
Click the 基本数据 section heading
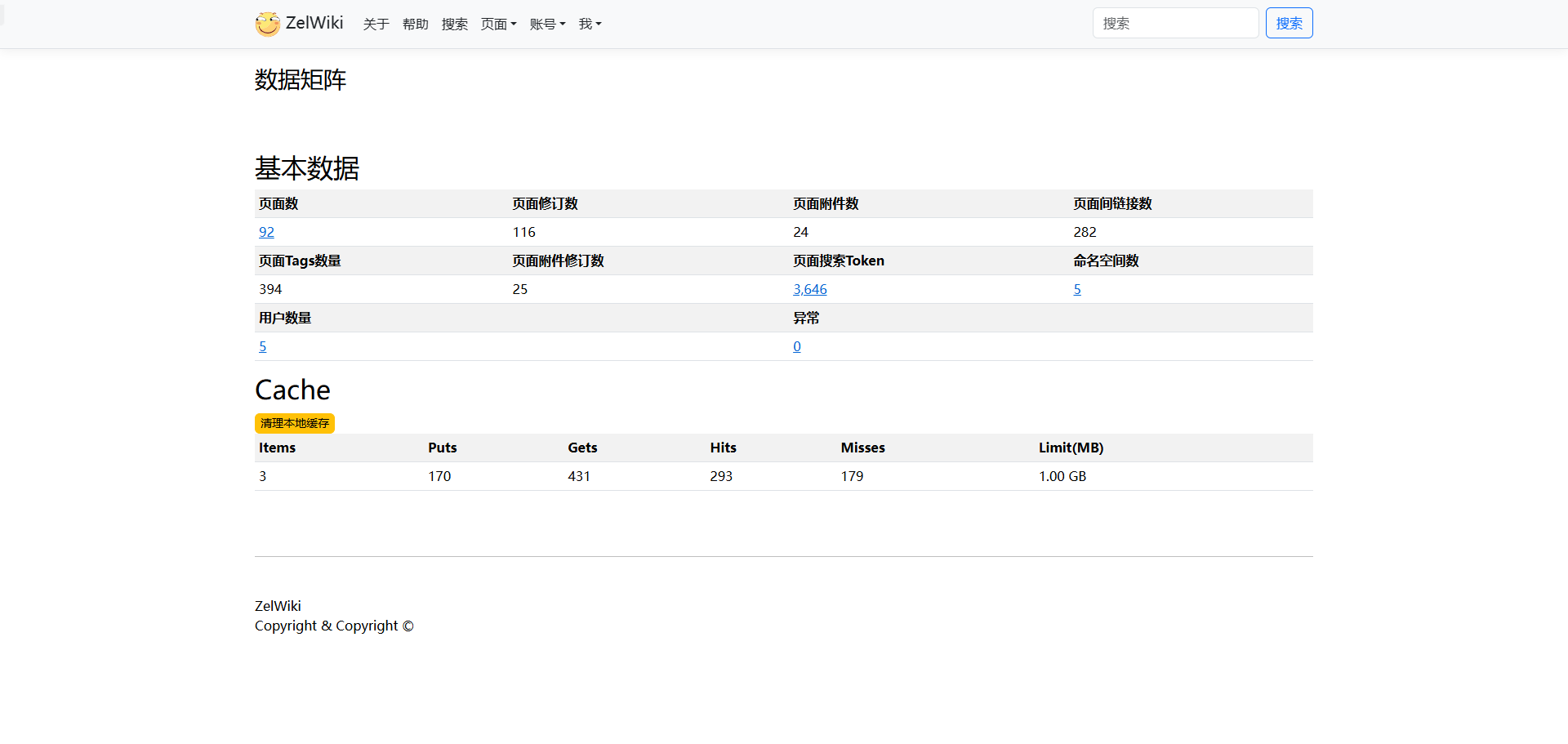coord(307,168)
